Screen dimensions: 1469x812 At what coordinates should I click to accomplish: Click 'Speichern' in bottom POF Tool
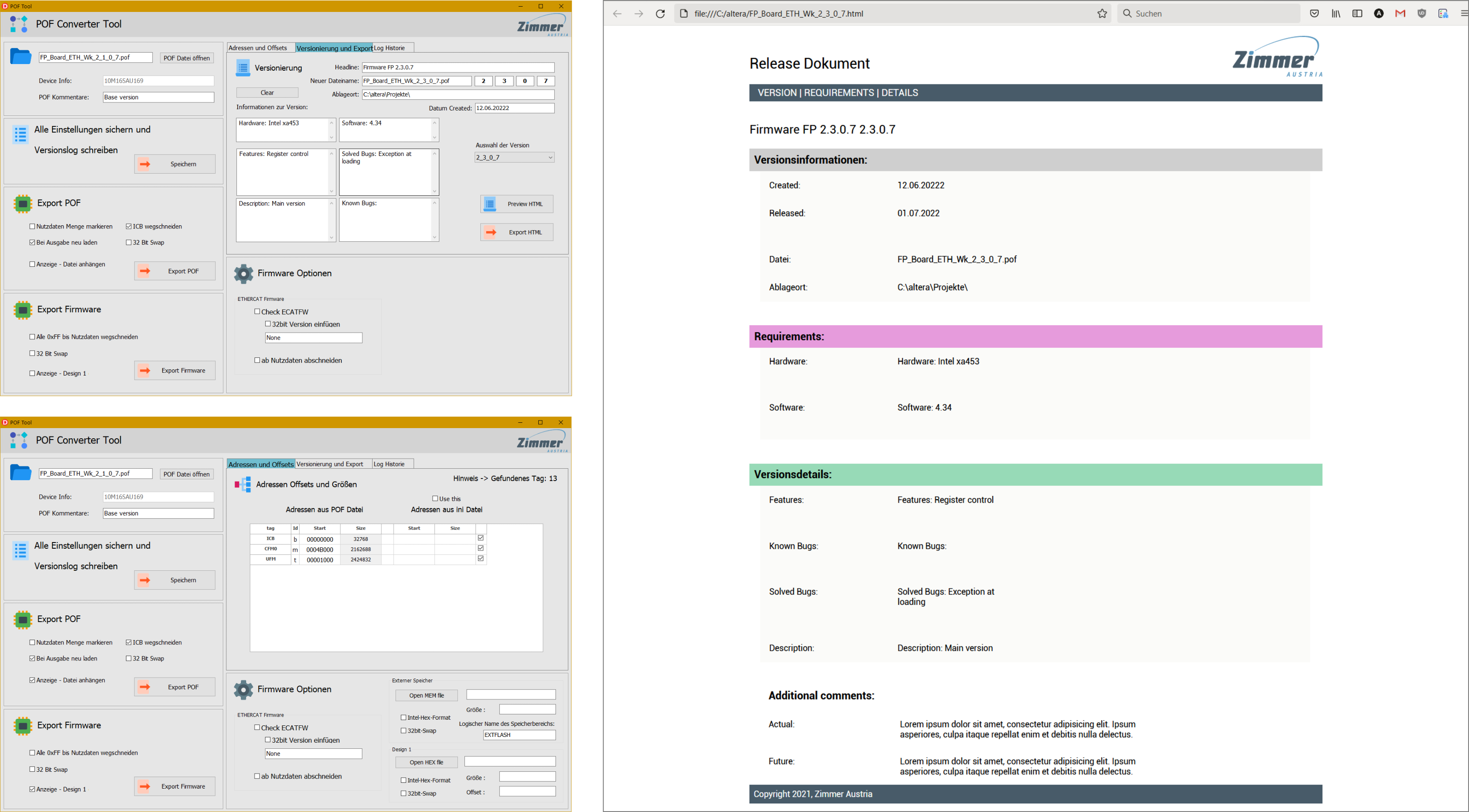click(x=175, y=581)
